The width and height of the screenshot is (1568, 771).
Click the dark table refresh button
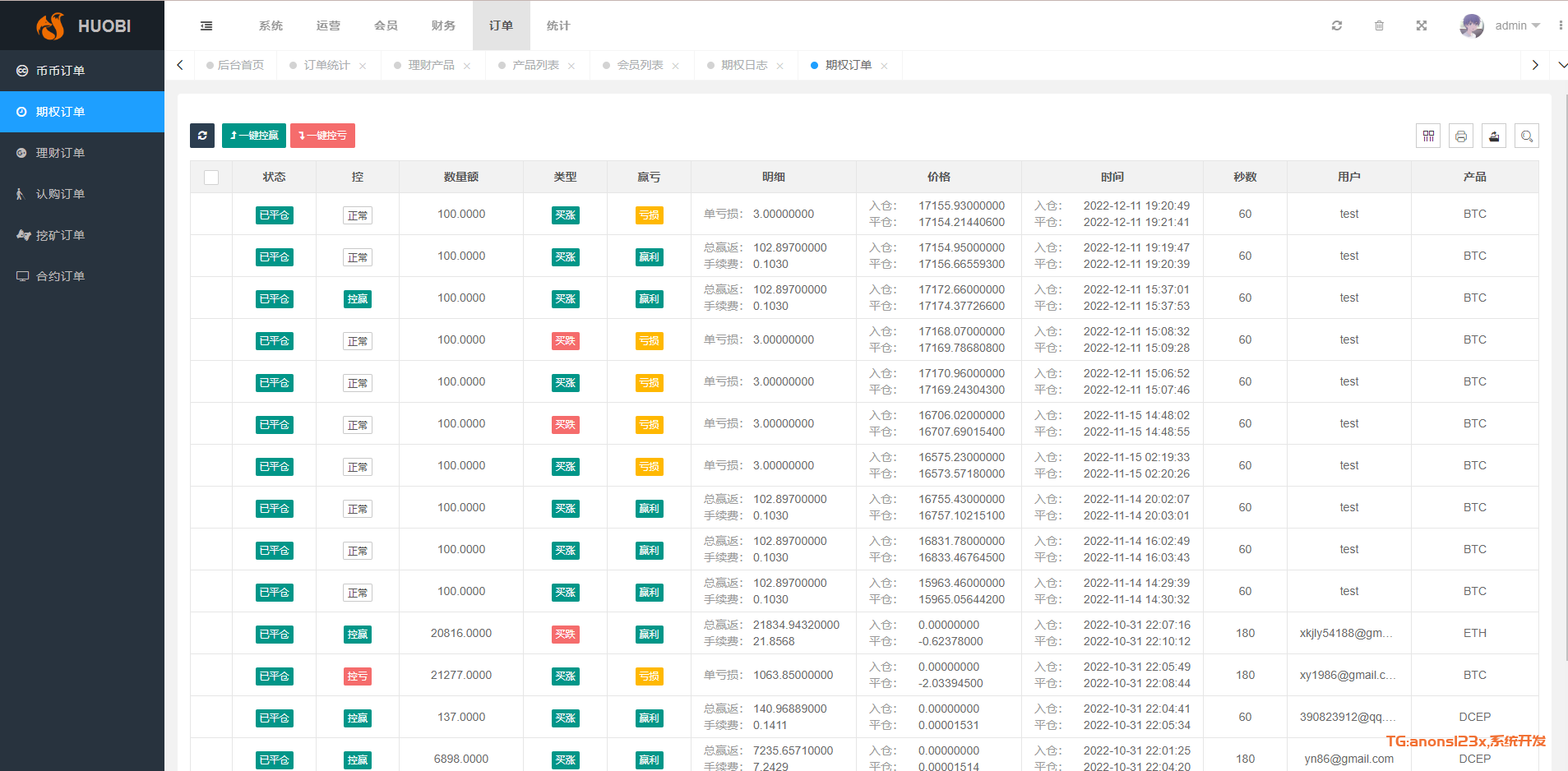pyautogui.click(x=202, y=136)
